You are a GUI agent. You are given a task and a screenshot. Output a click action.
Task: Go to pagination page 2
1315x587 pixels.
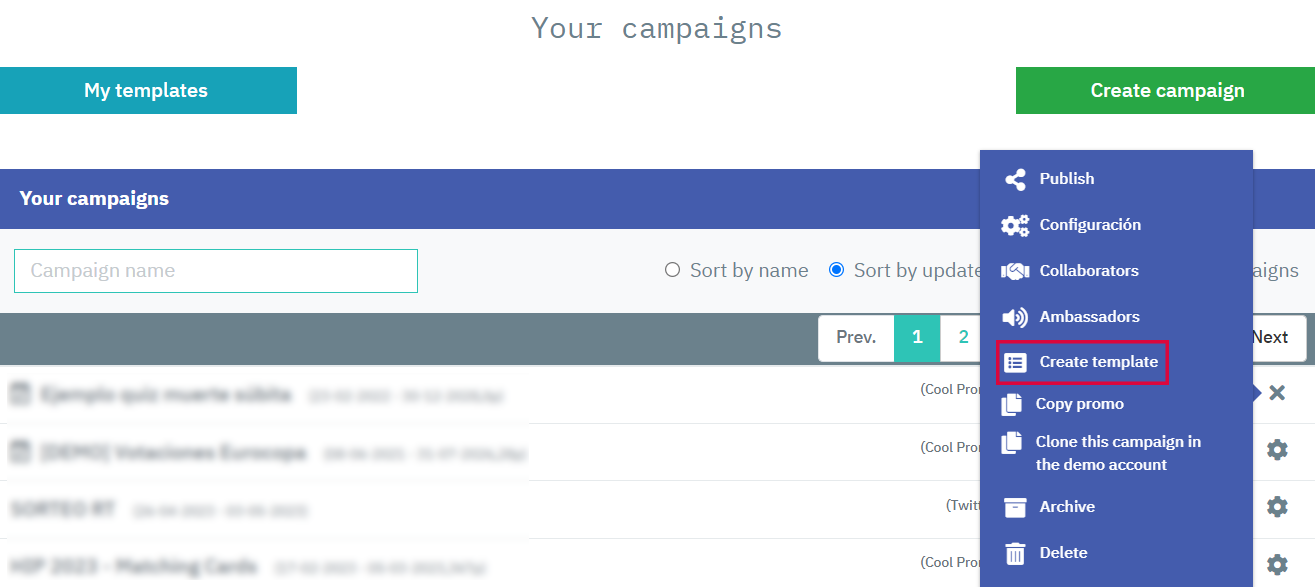963,337
